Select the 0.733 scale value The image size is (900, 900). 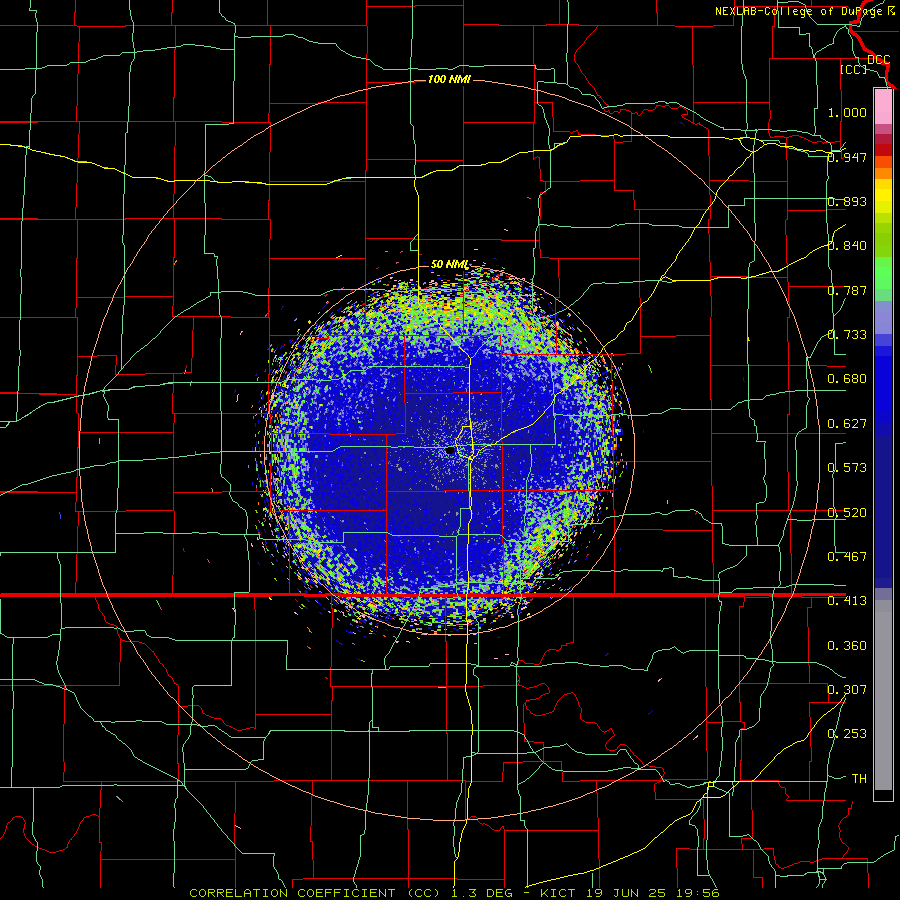tap(847, 335)
